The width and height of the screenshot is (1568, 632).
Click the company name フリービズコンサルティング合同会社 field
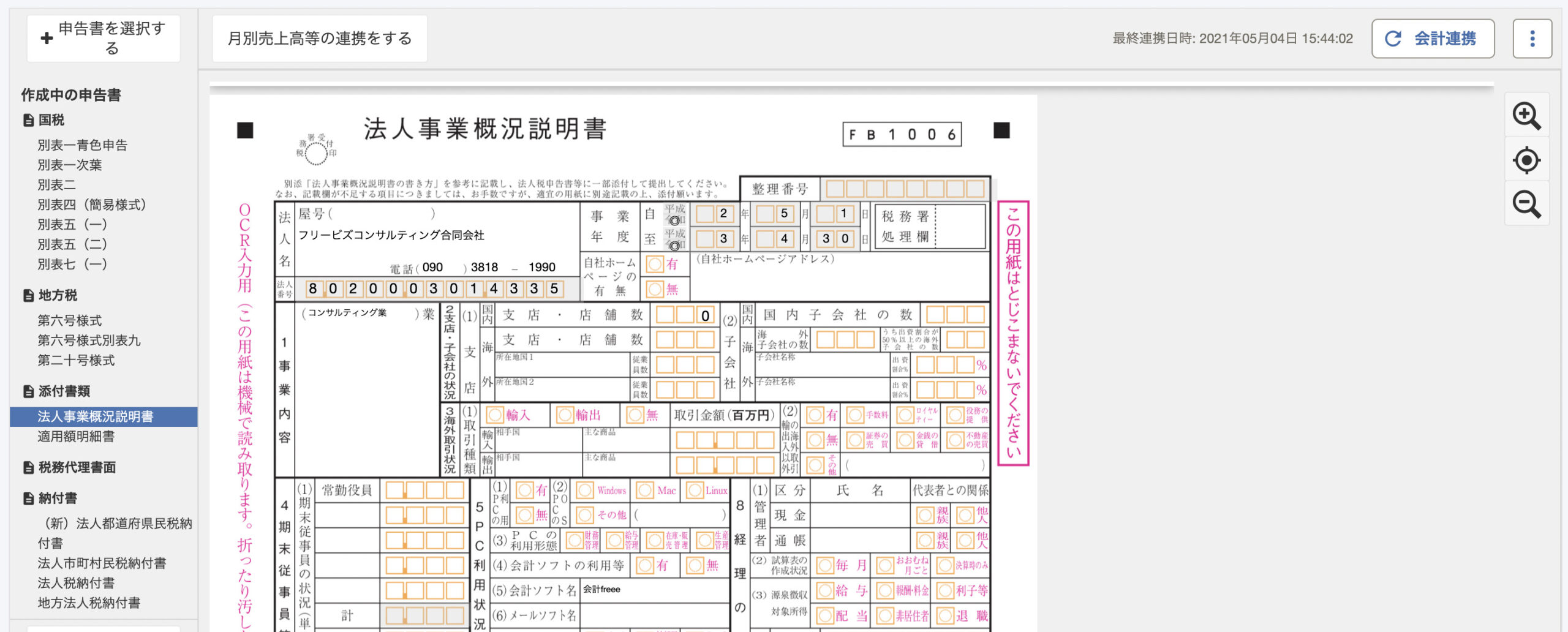pos(391,235)
